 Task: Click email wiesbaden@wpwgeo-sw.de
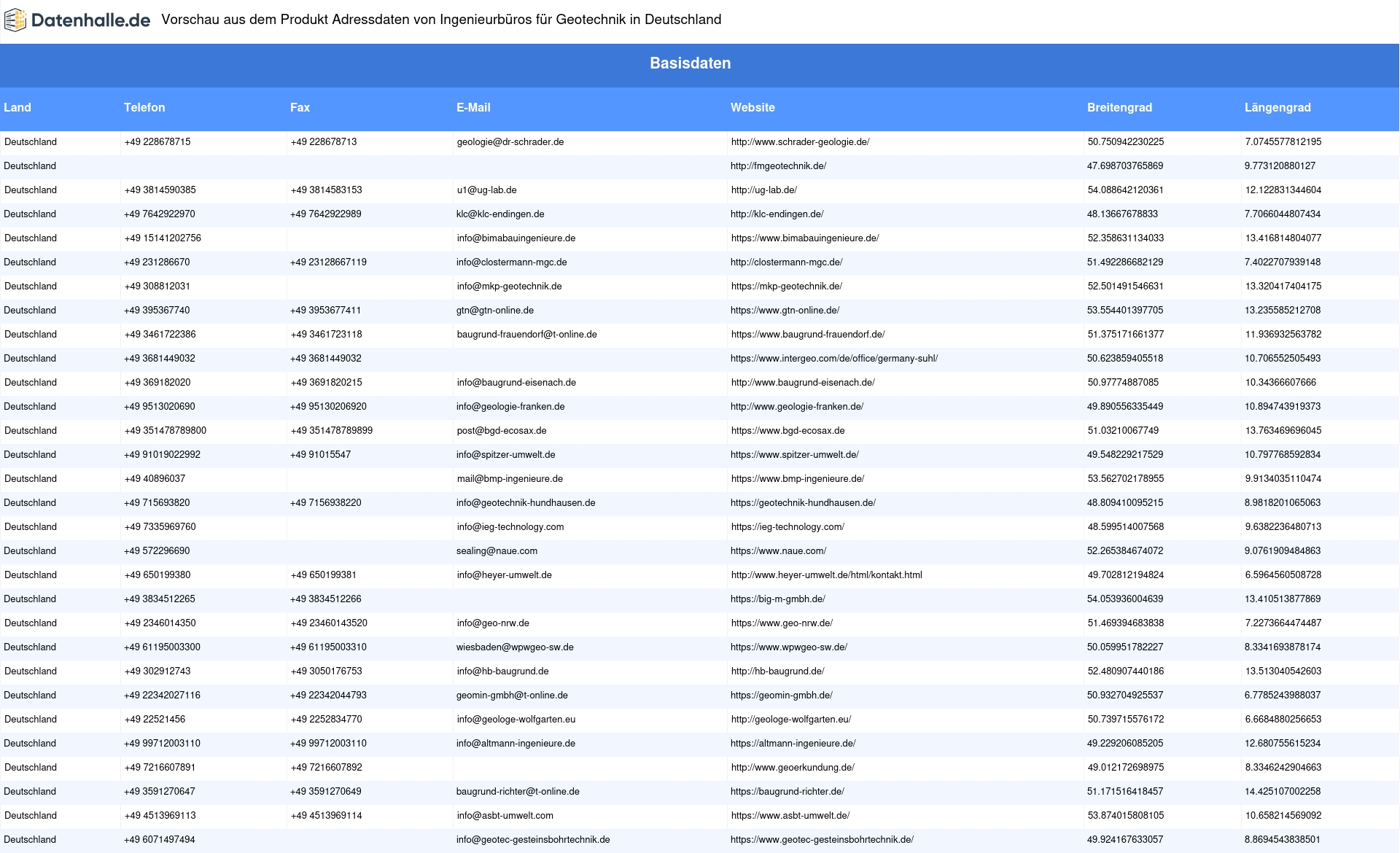pos(515,647)
